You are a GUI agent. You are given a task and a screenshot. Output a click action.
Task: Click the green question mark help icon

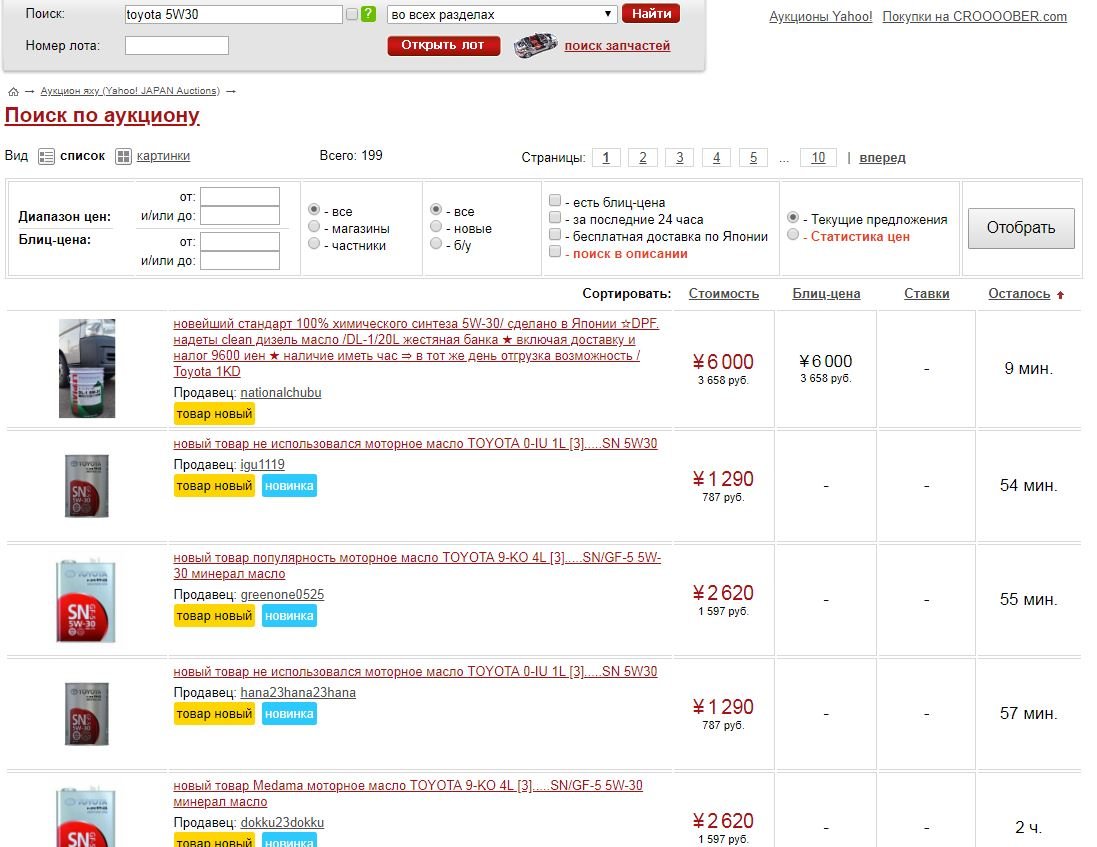368,14
